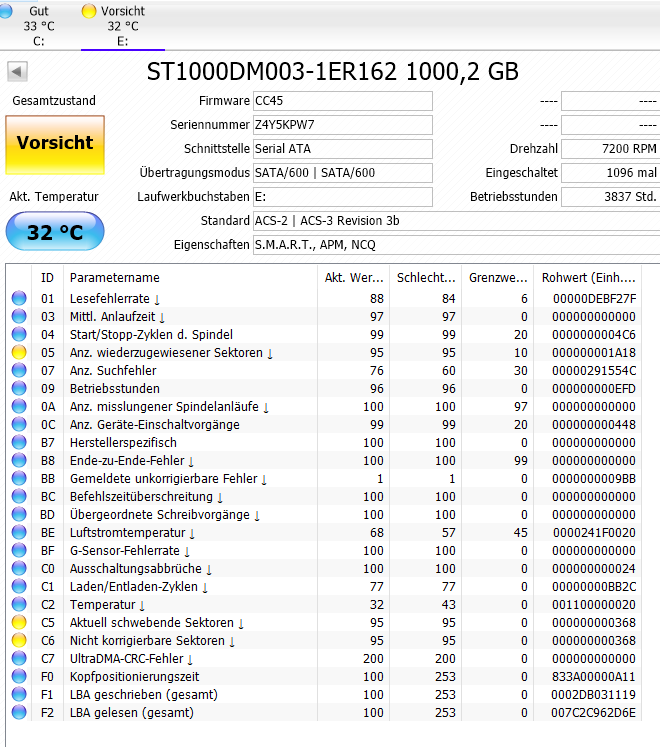Click the Schnittstelle field Serial ATA
660x747 pixels.
click(x=343, y=149)
